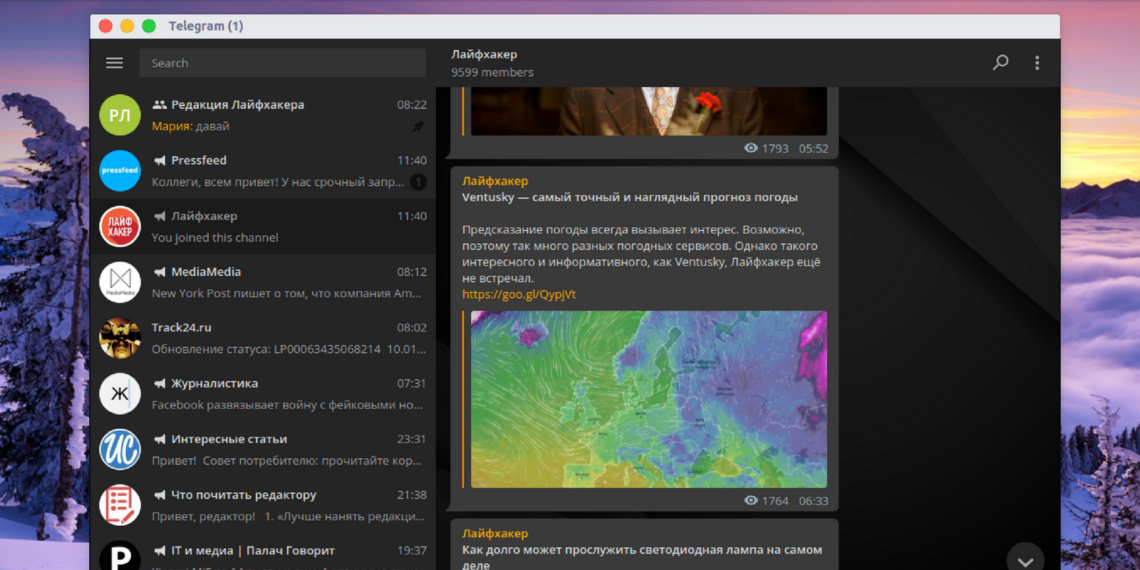Image resolution: width=1140 pixels, height=570 pixels.
Task: Click the Журналистика channel avatar
Action: coord(120,394)
